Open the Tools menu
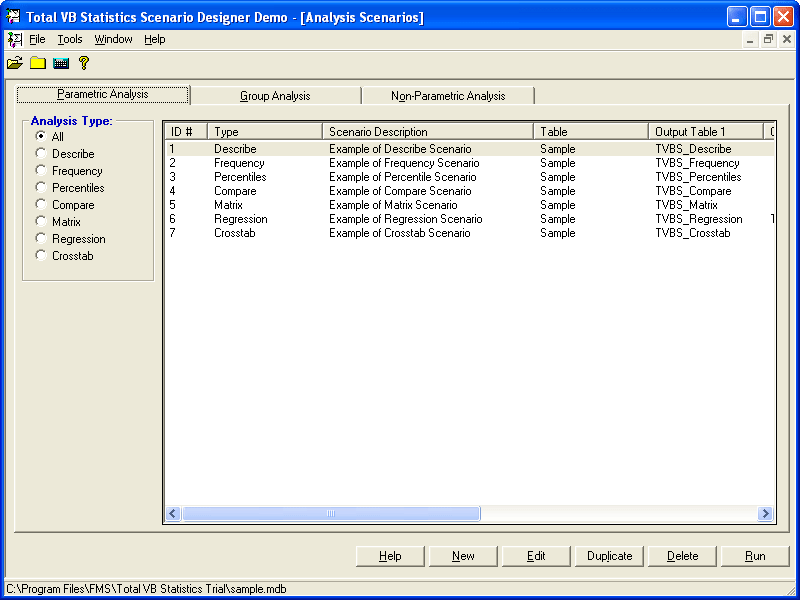Screen dimensions: 800x600 click(69, 39)
